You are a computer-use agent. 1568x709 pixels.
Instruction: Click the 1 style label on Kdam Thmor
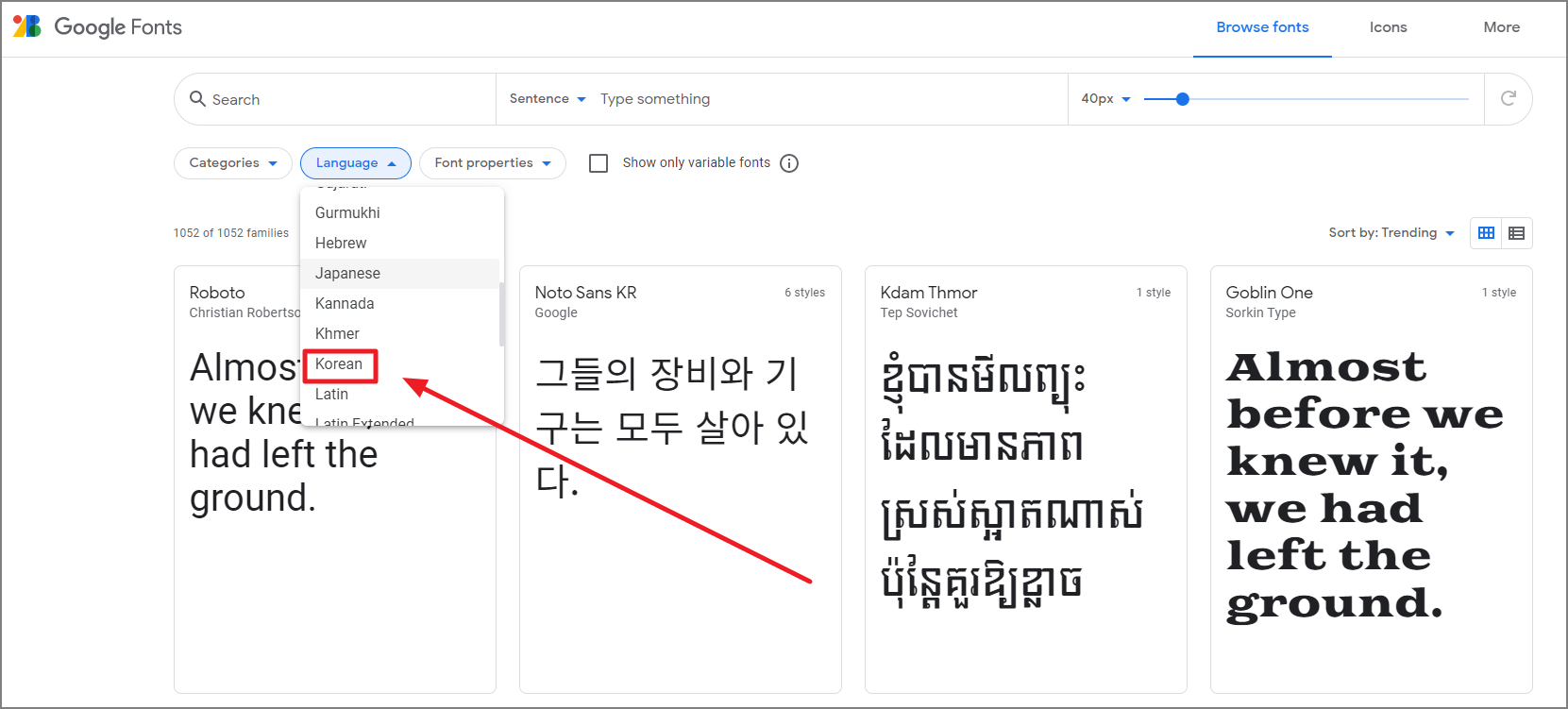coord(1154,293)
